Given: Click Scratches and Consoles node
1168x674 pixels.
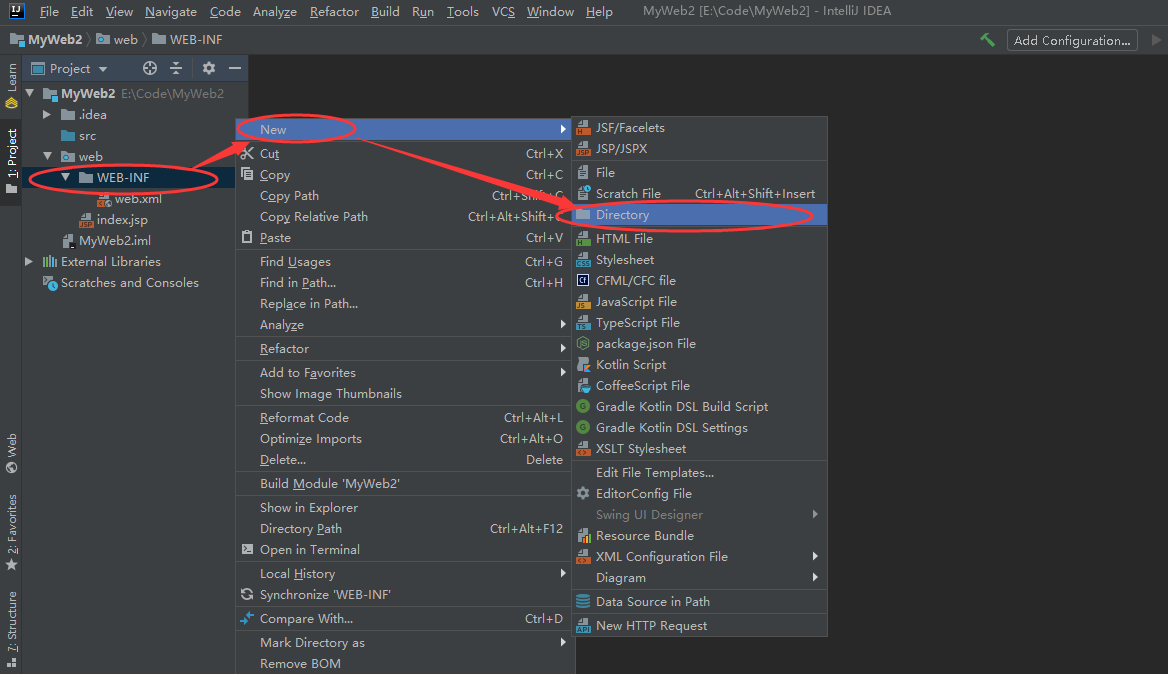Looking at the screenshot, I should point(121,283).
